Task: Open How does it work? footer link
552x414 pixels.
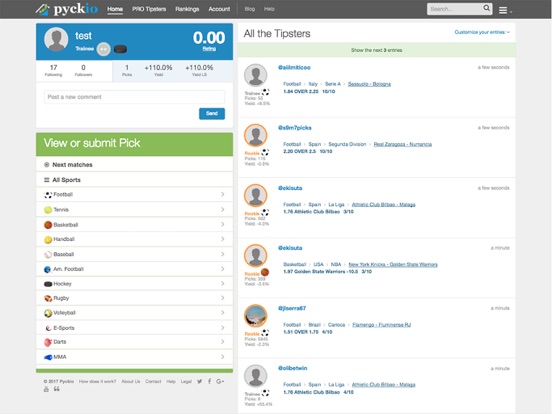Action: click(x=97, y=381)
